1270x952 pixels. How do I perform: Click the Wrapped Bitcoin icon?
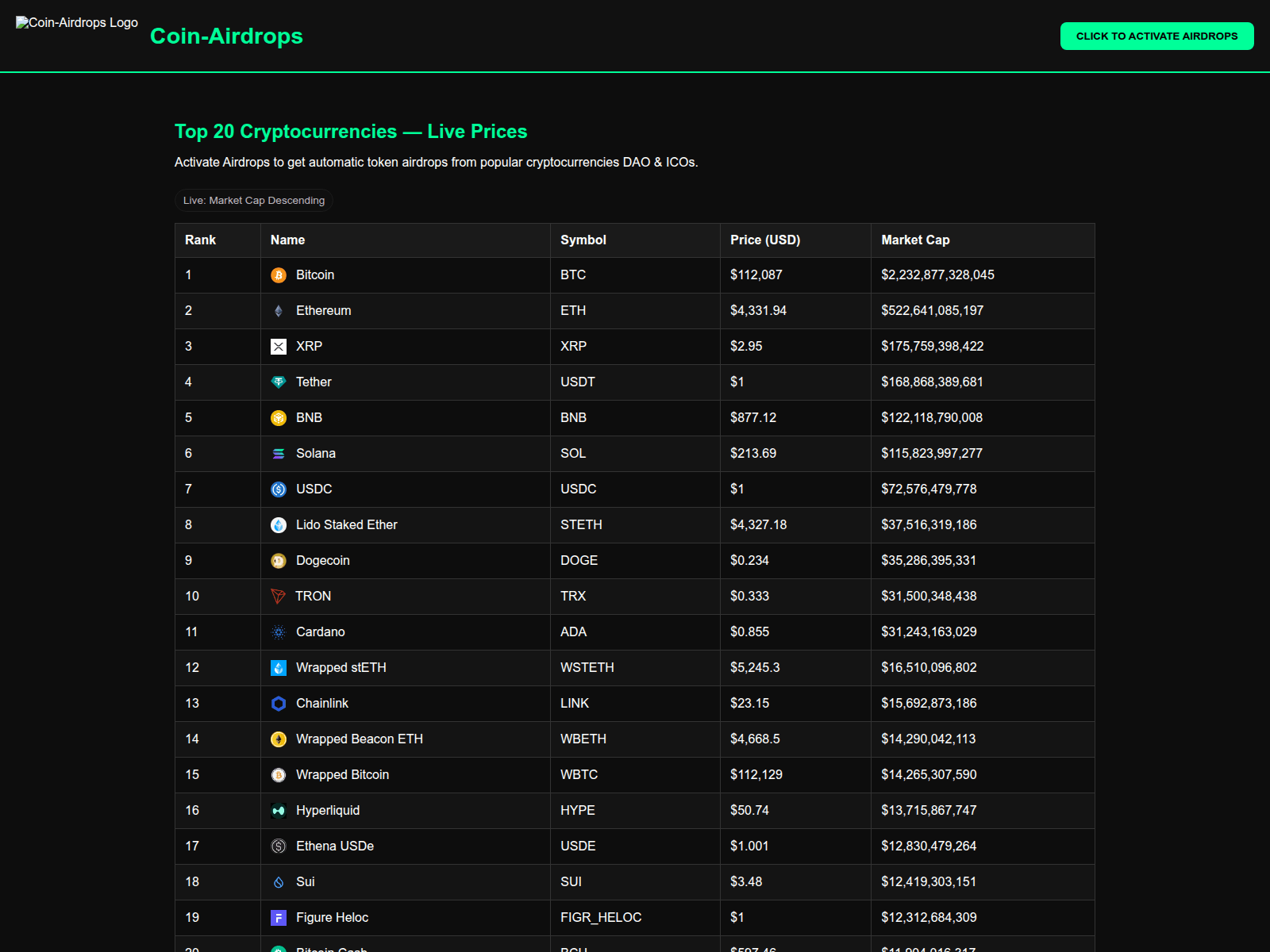coord(279,775)
